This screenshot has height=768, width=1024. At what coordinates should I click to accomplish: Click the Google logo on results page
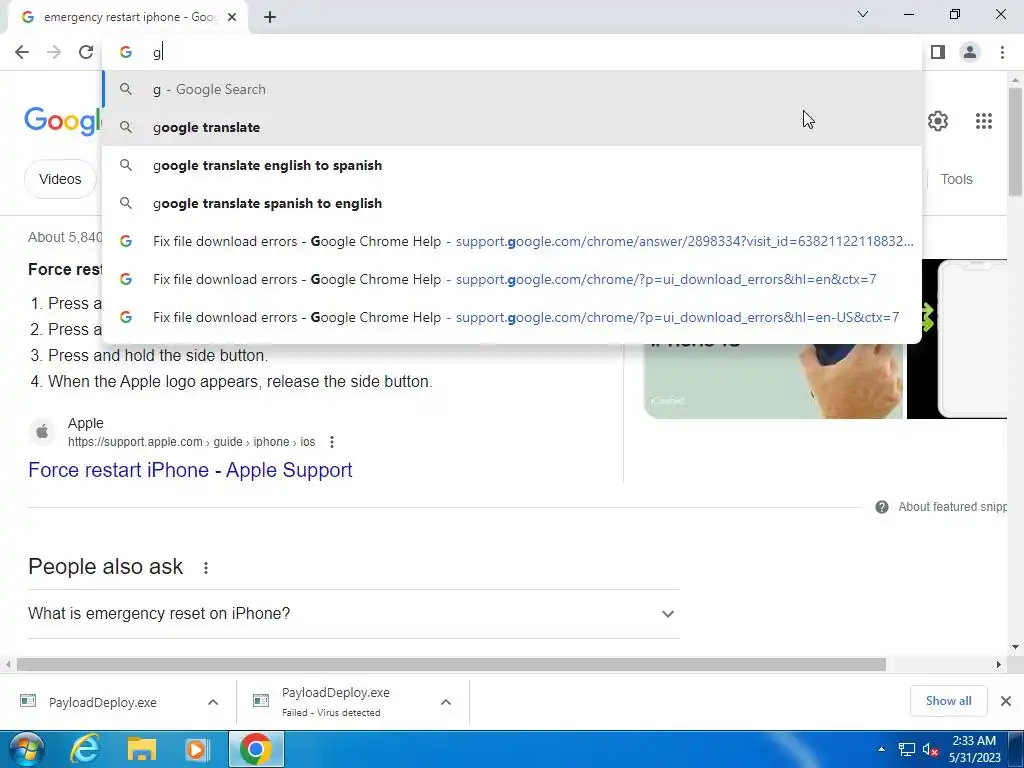tap(63, 121)
